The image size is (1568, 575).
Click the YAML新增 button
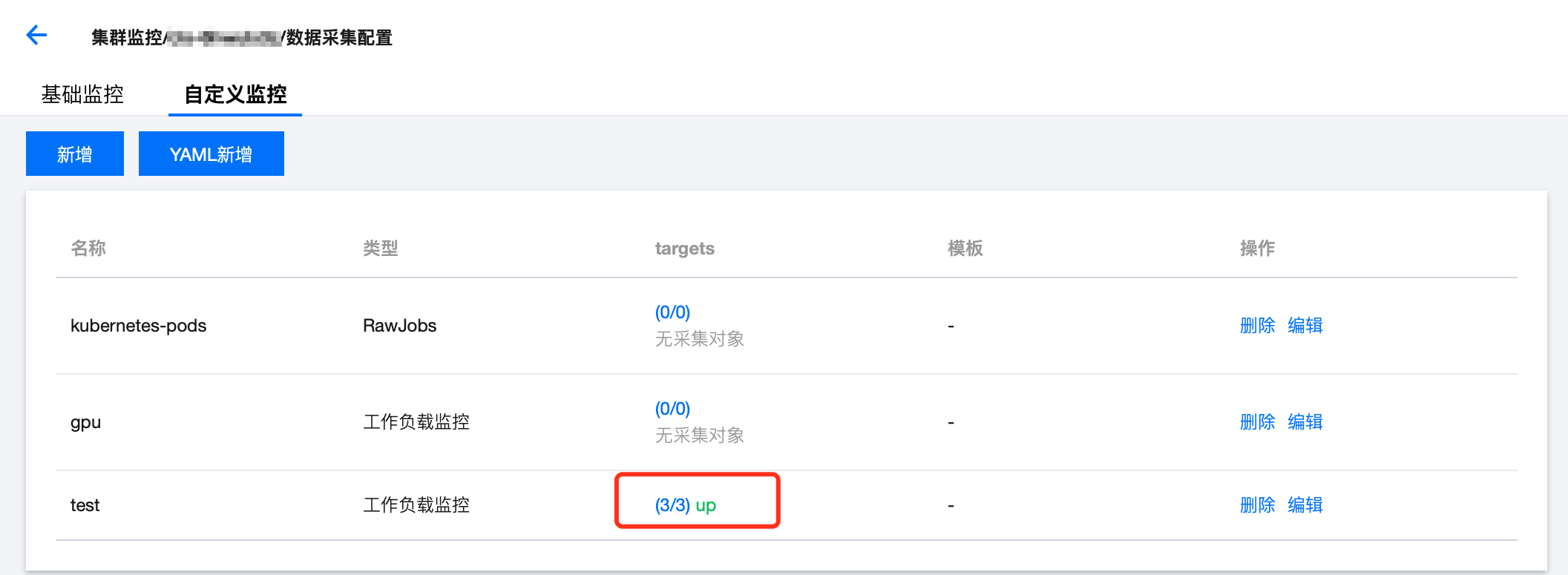coord(211,154)
